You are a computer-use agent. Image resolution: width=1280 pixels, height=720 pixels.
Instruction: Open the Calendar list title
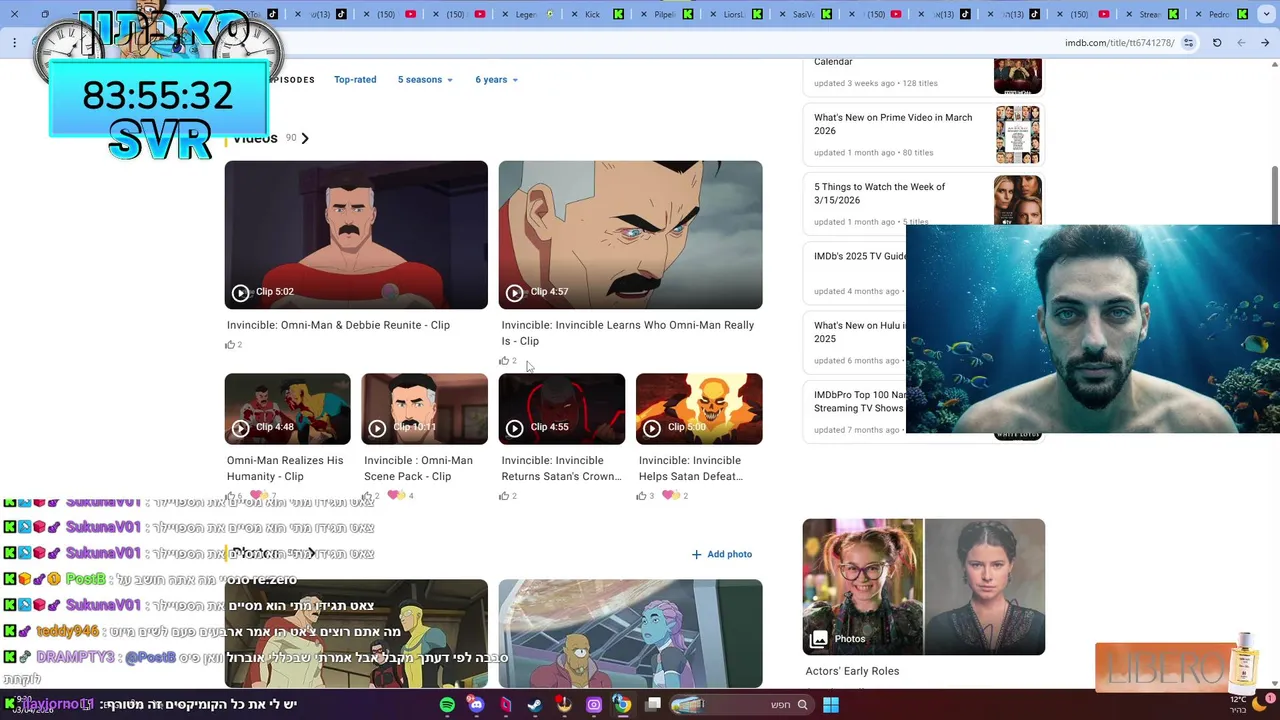coord(833,62)
